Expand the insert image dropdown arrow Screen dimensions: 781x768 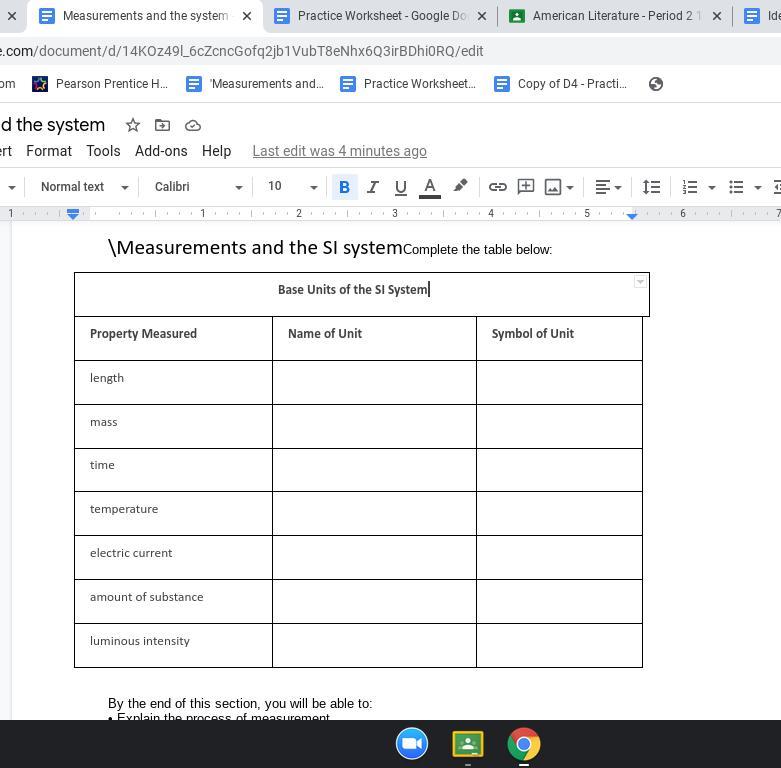pos(570,188)
